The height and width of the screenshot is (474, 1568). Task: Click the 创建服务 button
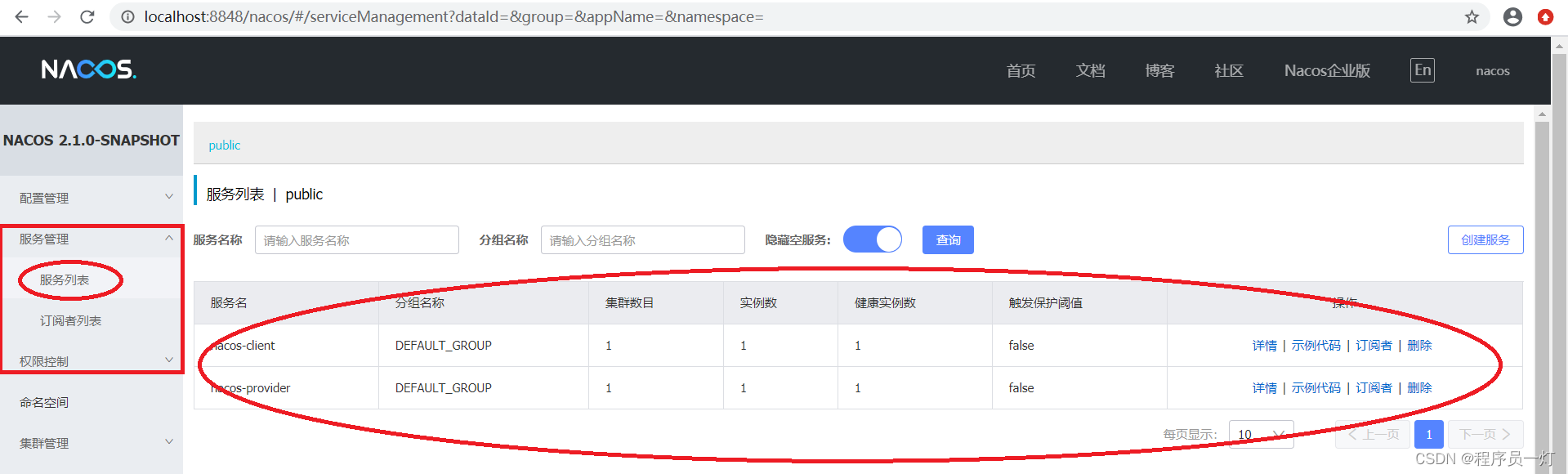1485,239
